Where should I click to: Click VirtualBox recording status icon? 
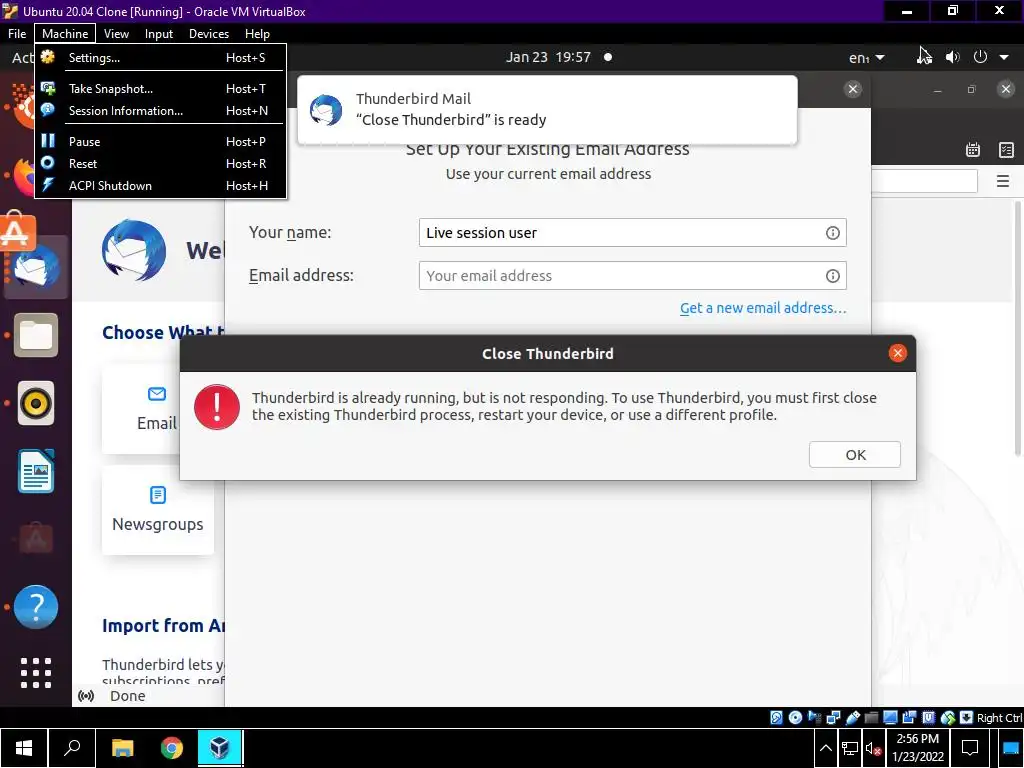pos(909,718)
